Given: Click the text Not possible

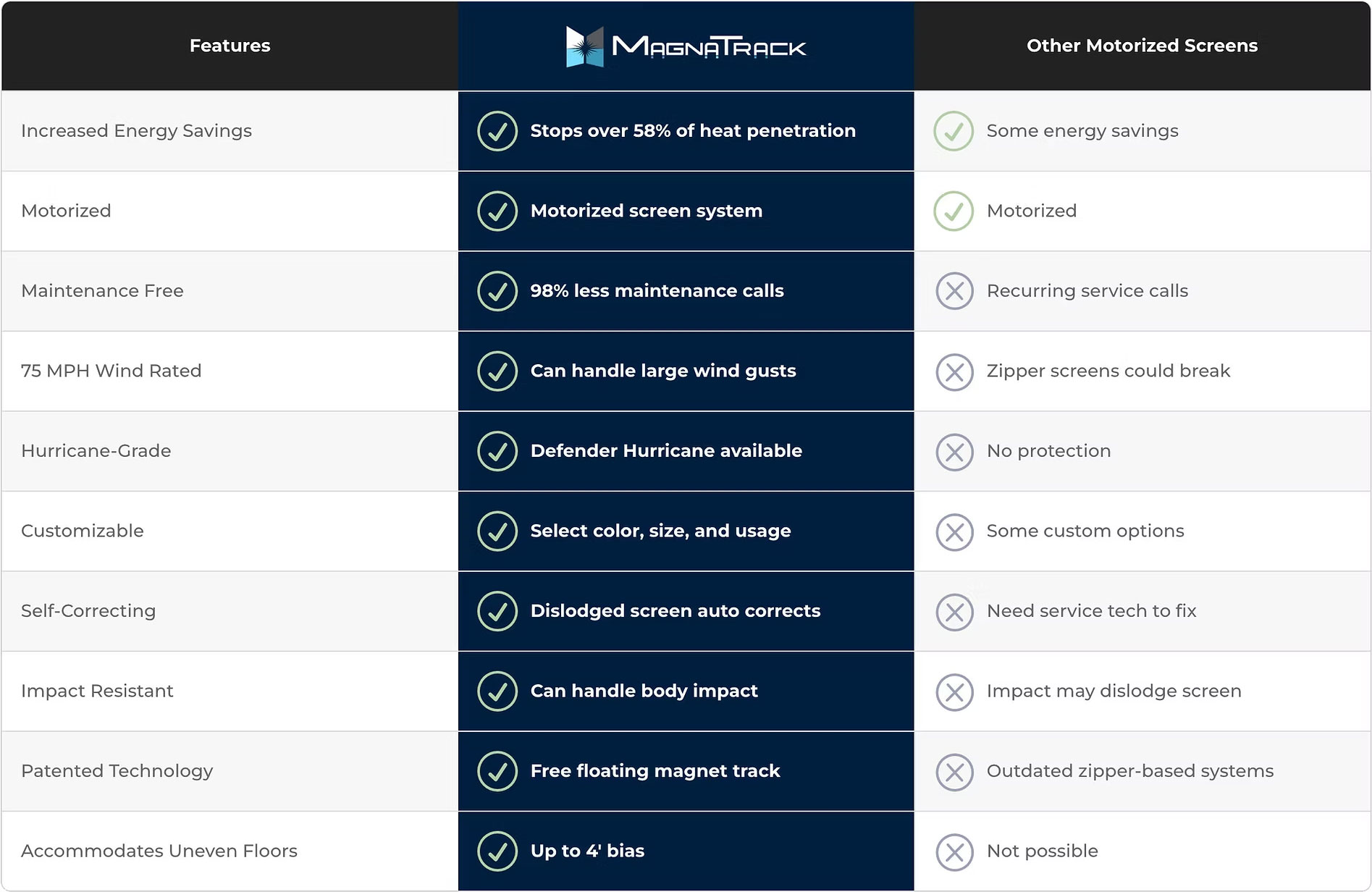Looking at the screenshot, I should [x=1042, y=851].
